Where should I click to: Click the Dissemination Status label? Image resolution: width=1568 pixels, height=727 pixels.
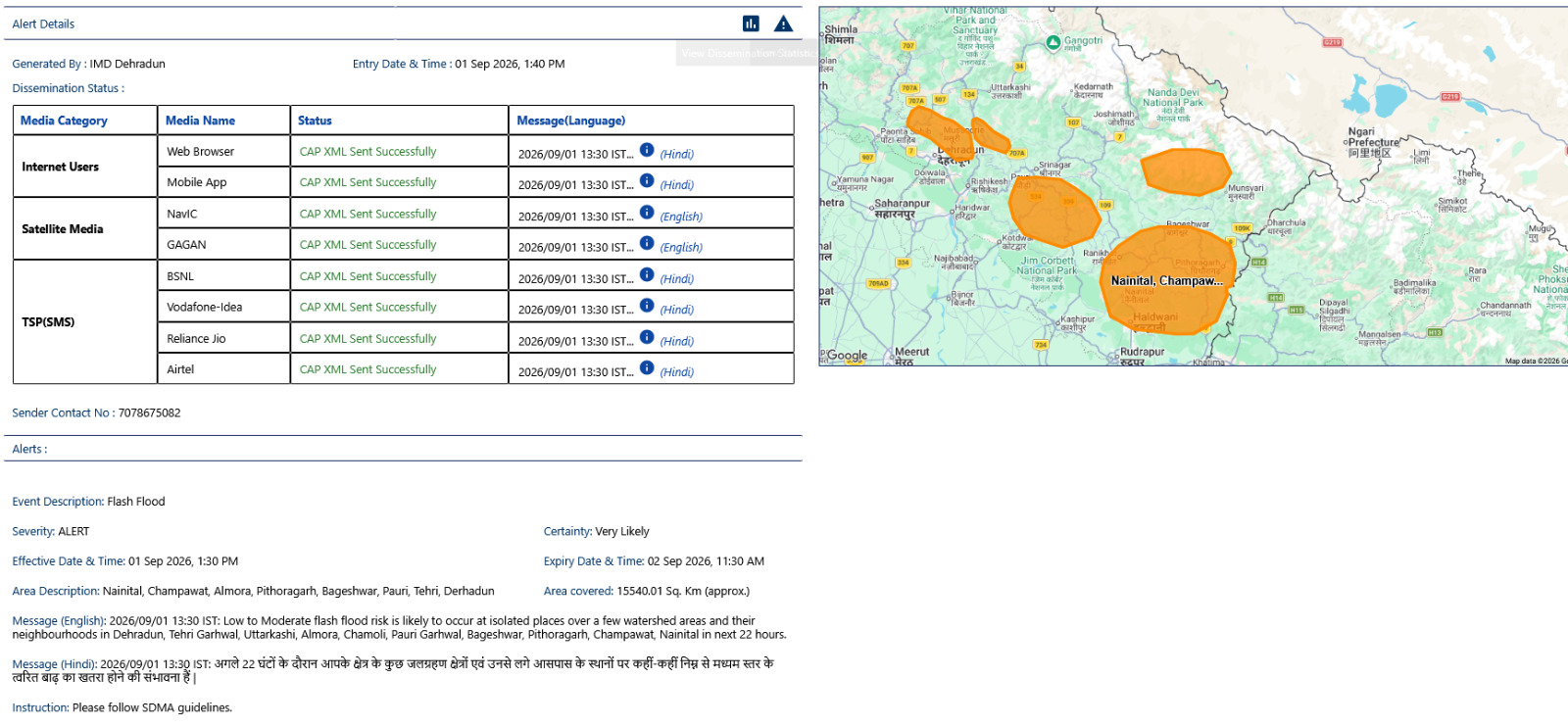coord(68,88)
